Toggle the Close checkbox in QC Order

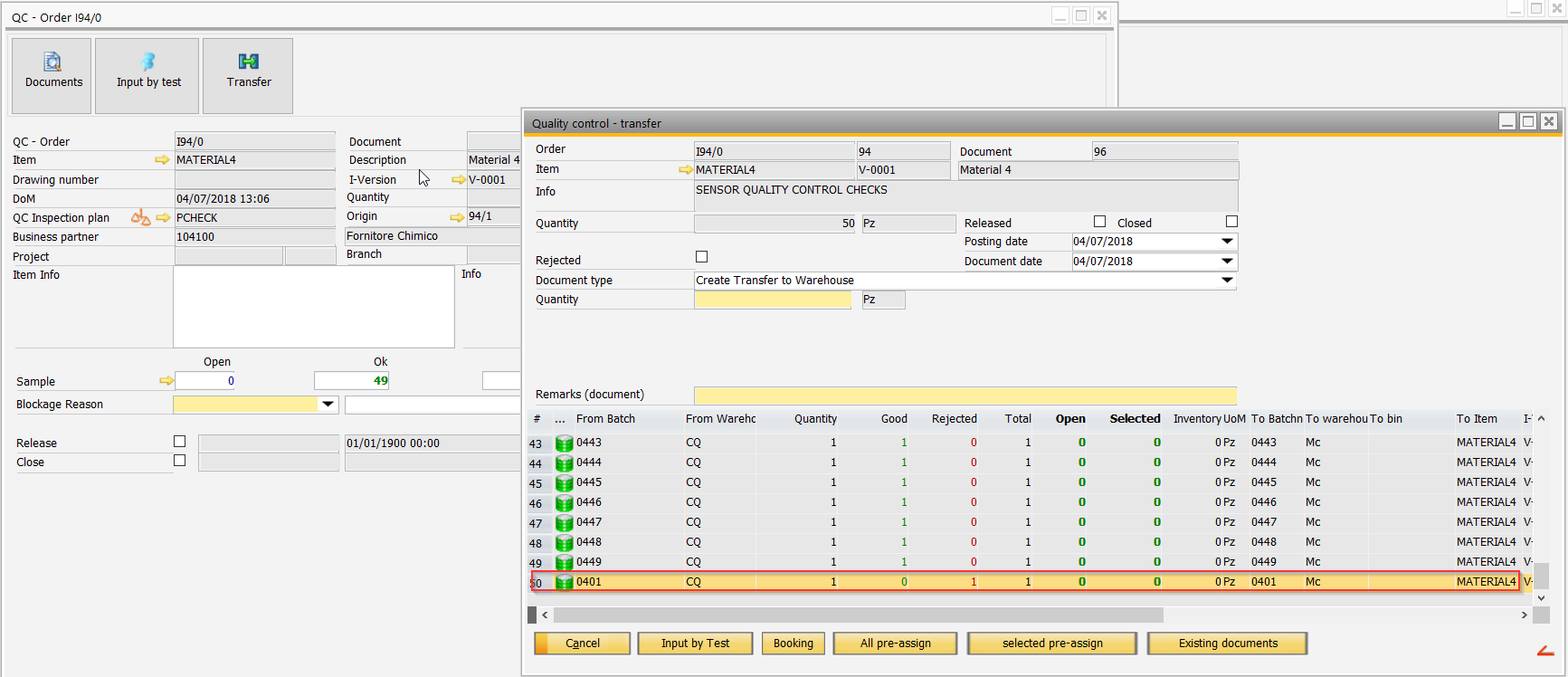[179, 461]
